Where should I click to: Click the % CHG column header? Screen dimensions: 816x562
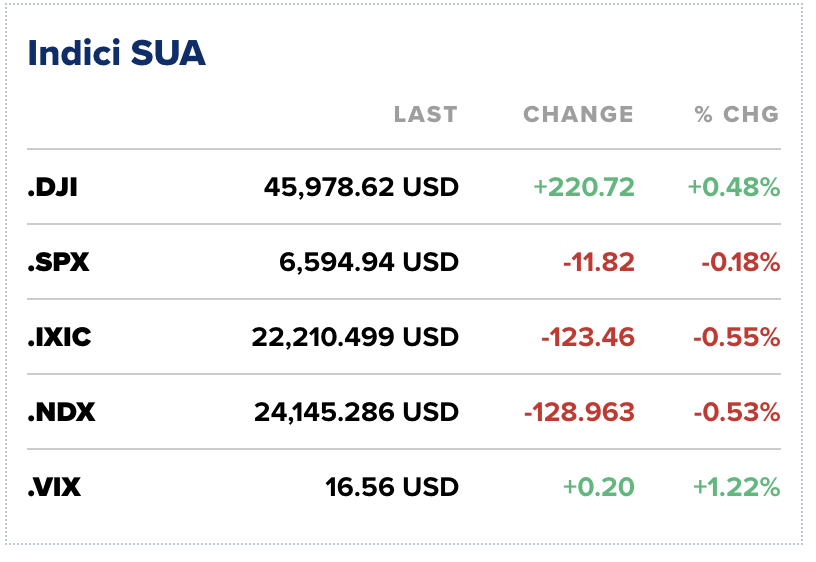coord(736,114)
